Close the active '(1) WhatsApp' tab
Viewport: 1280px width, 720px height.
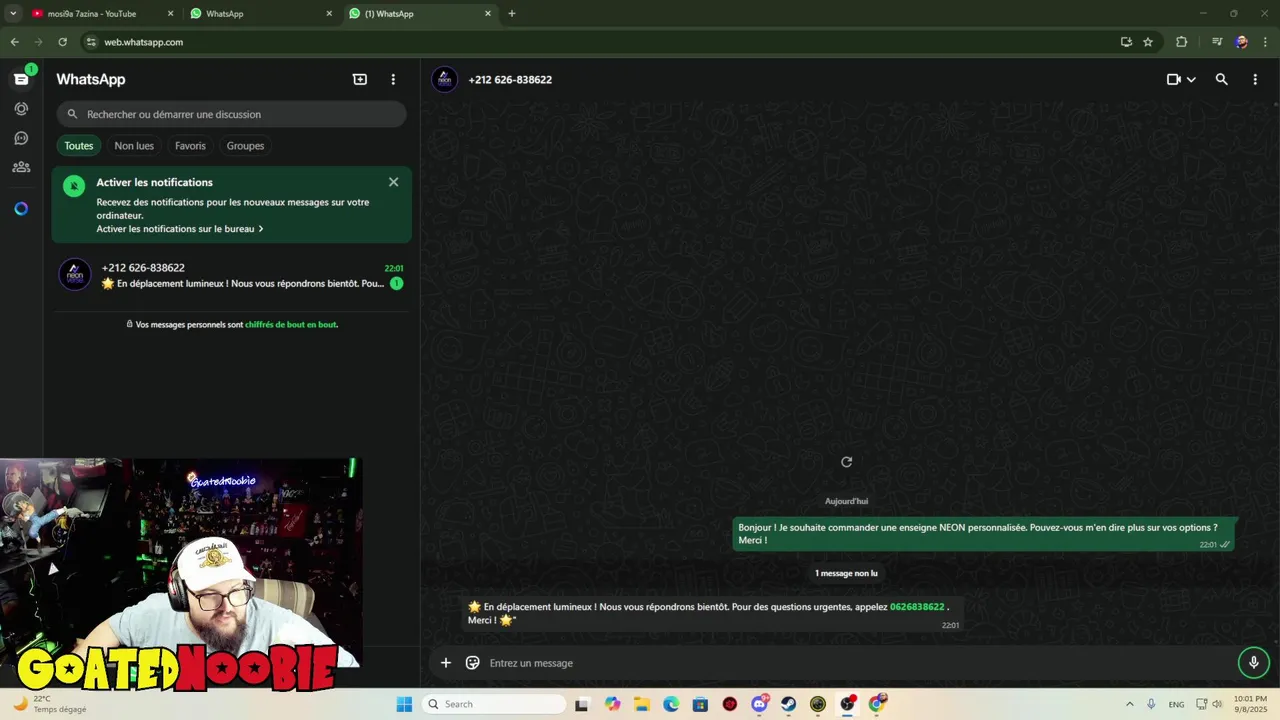click(488, 14)
